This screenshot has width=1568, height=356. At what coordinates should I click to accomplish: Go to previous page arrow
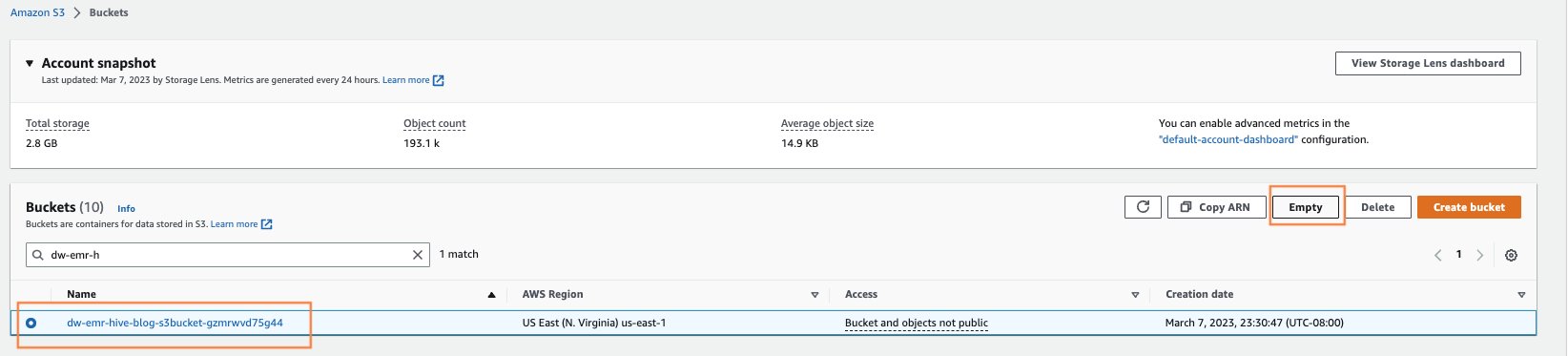coord(1437,255)
